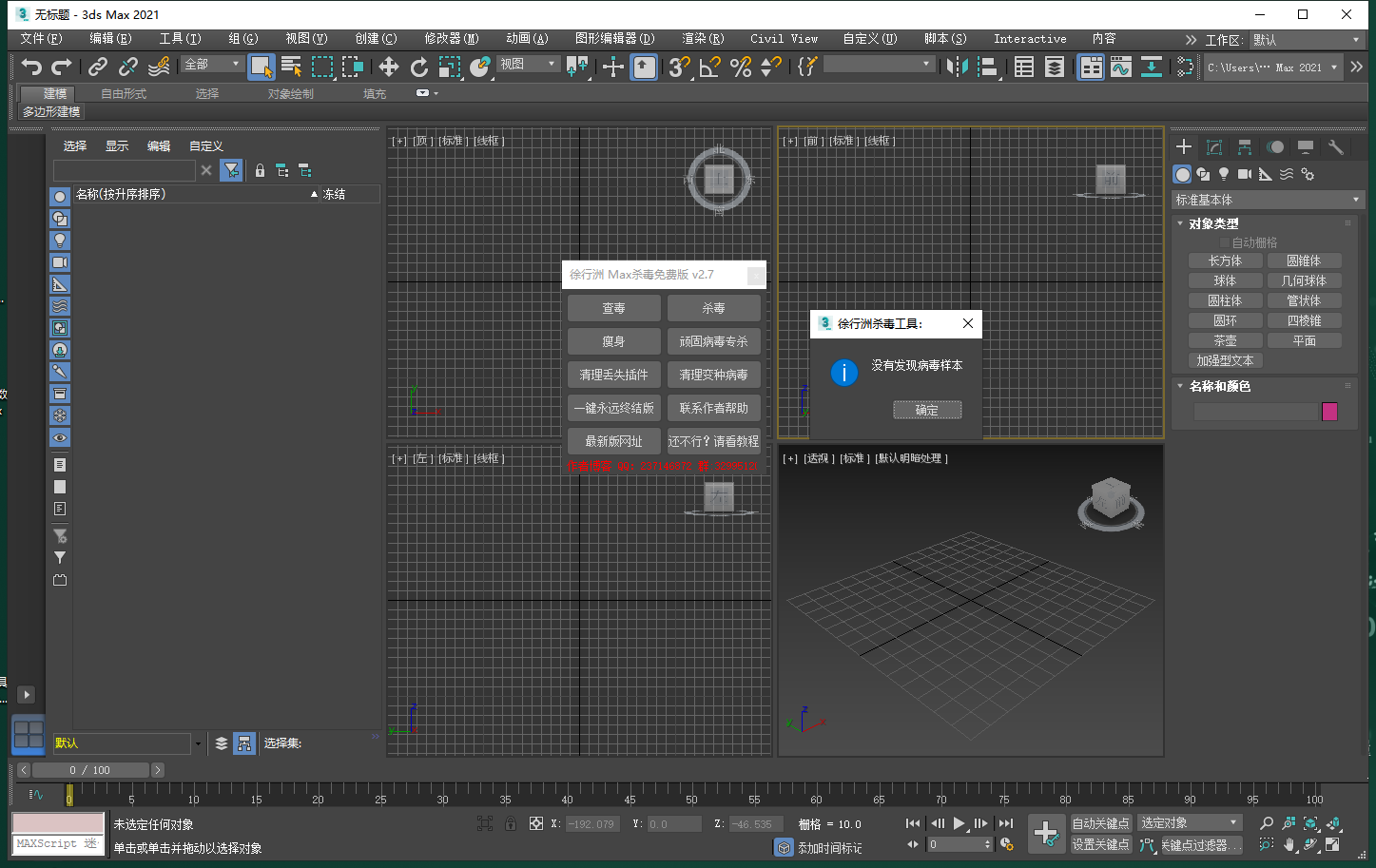The width and height of the screenshot is (1376, 868).
Task: Click the 杀毒 button
Action: 713,308
